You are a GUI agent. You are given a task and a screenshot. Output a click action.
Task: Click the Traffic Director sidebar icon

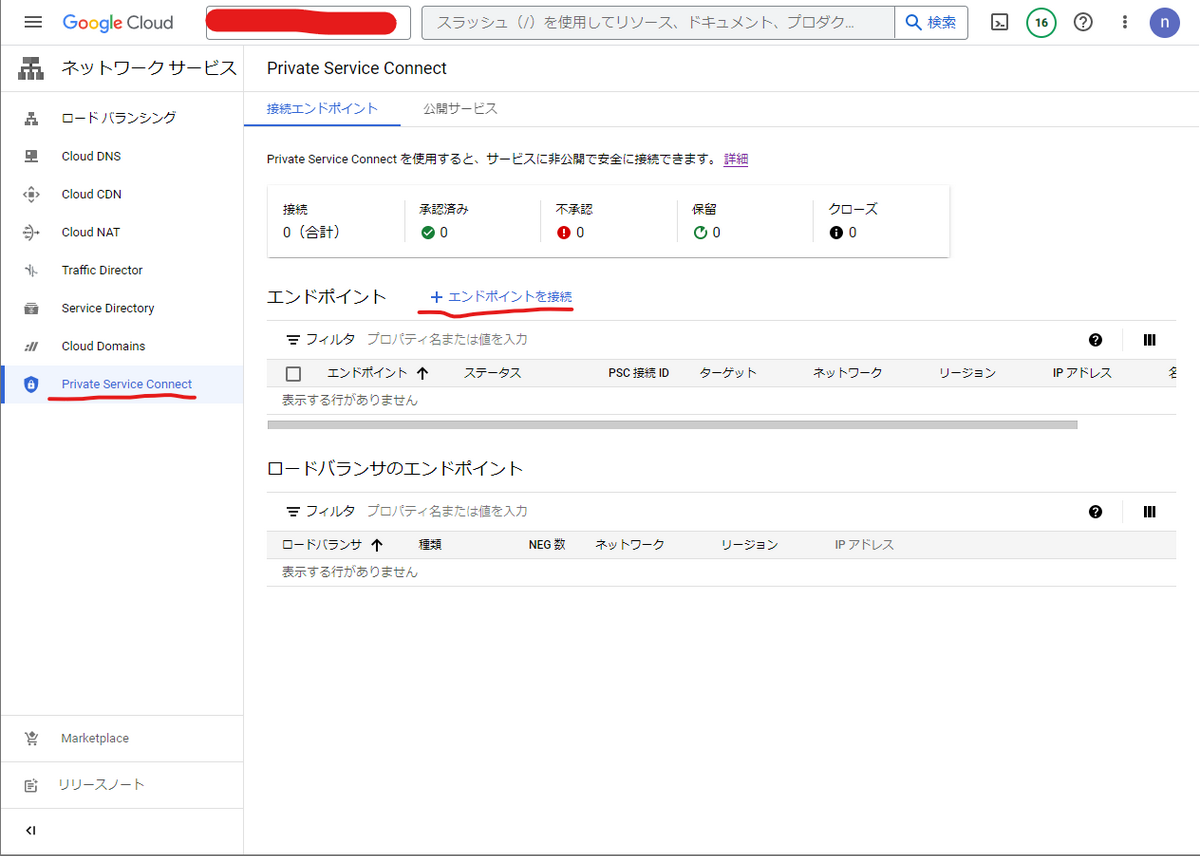click(31, 270)
